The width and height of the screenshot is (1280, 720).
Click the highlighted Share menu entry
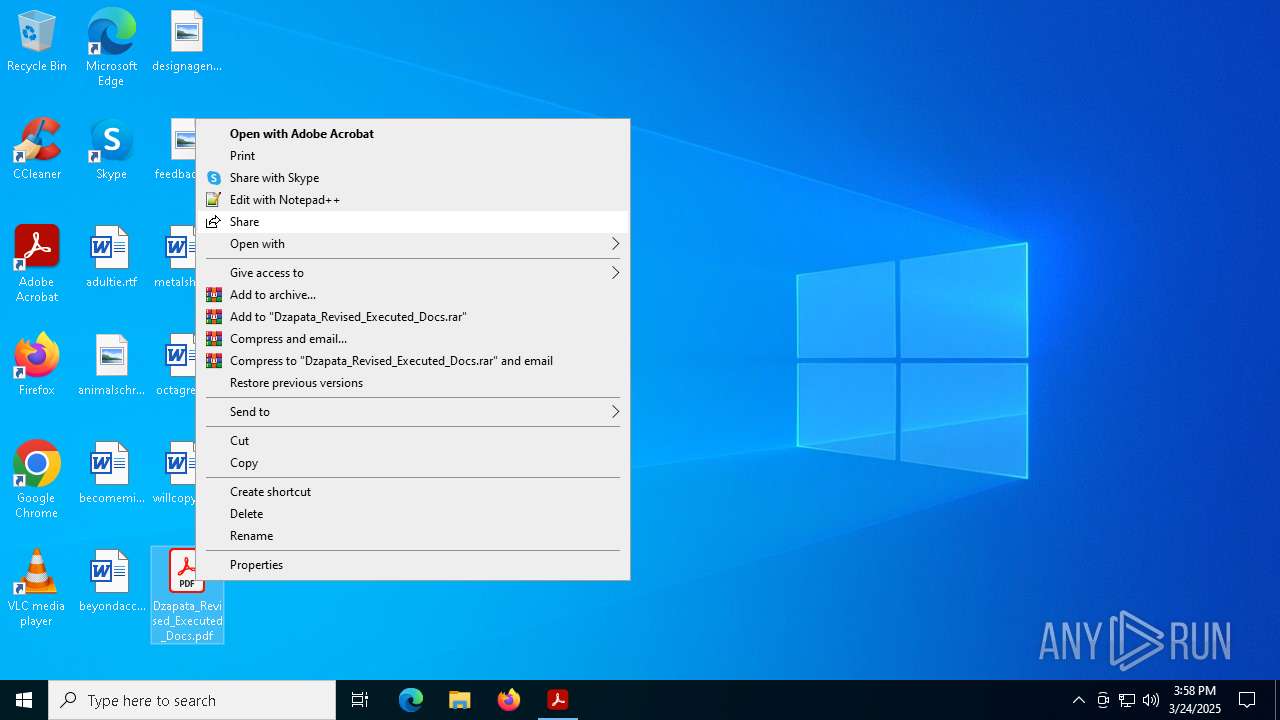pos(413,222)
